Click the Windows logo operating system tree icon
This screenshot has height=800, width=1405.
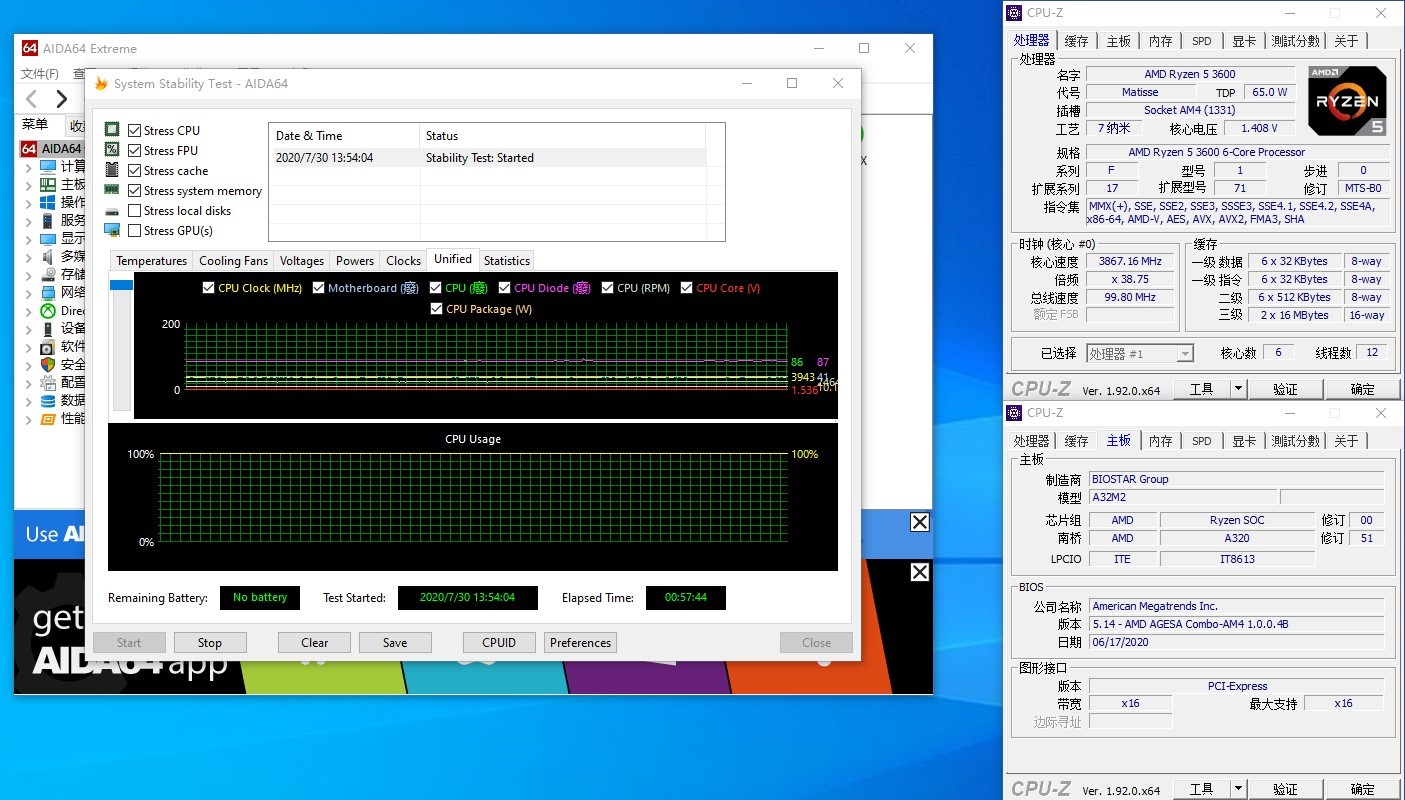[x=48, y=202]
